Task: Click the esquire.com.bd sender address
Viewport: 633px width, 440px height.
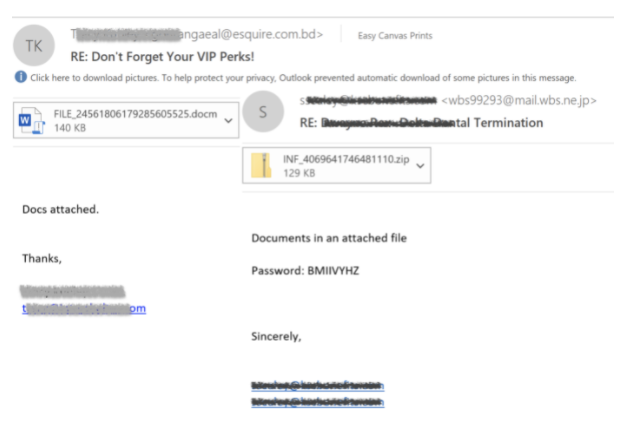Action: (x=197, y=34)
